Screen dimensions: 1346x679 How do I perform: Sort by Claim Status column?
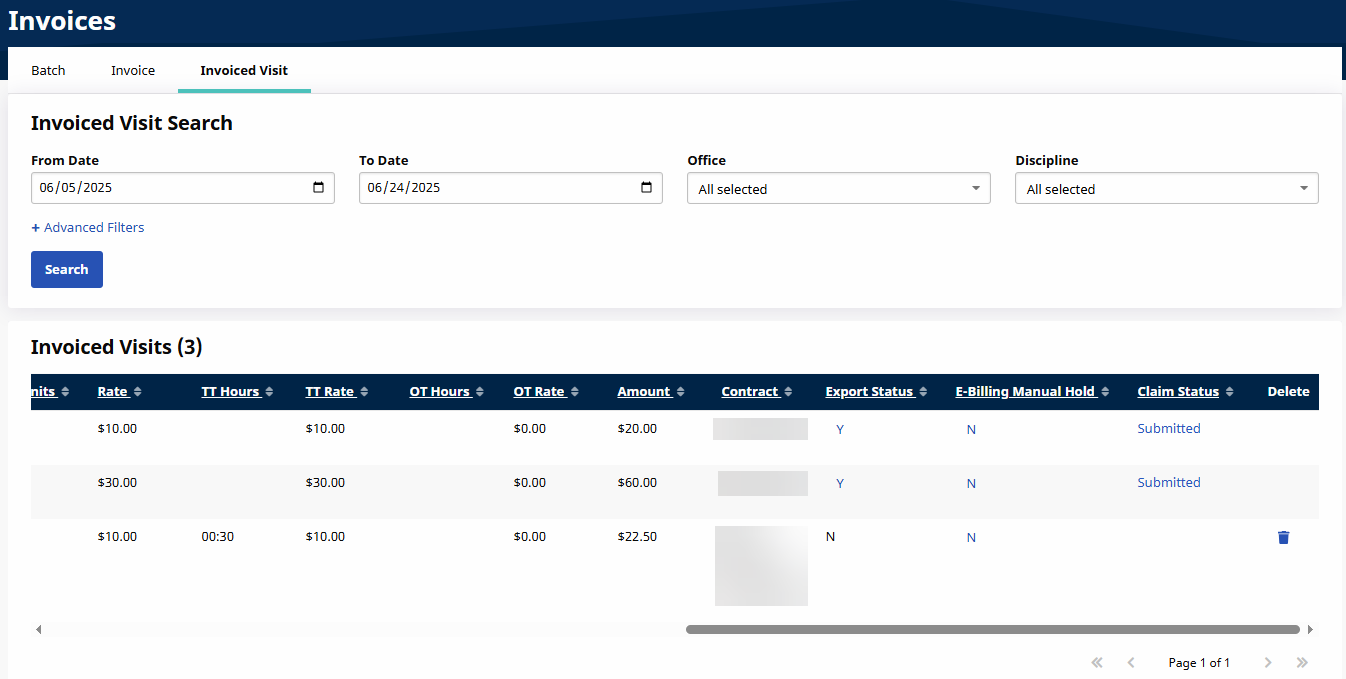pos(1177,392)
